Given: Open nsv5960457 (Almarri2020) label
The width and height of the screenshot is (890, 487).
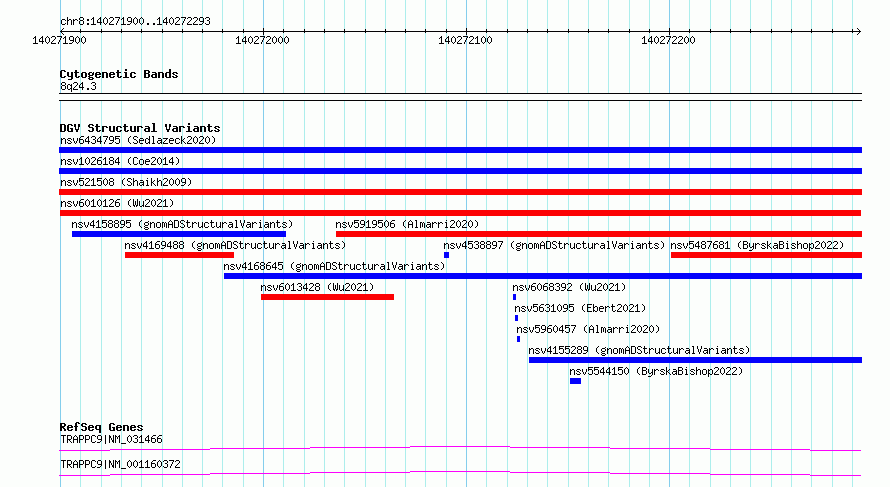Looking at the screenshot, I should click(588, 329).
